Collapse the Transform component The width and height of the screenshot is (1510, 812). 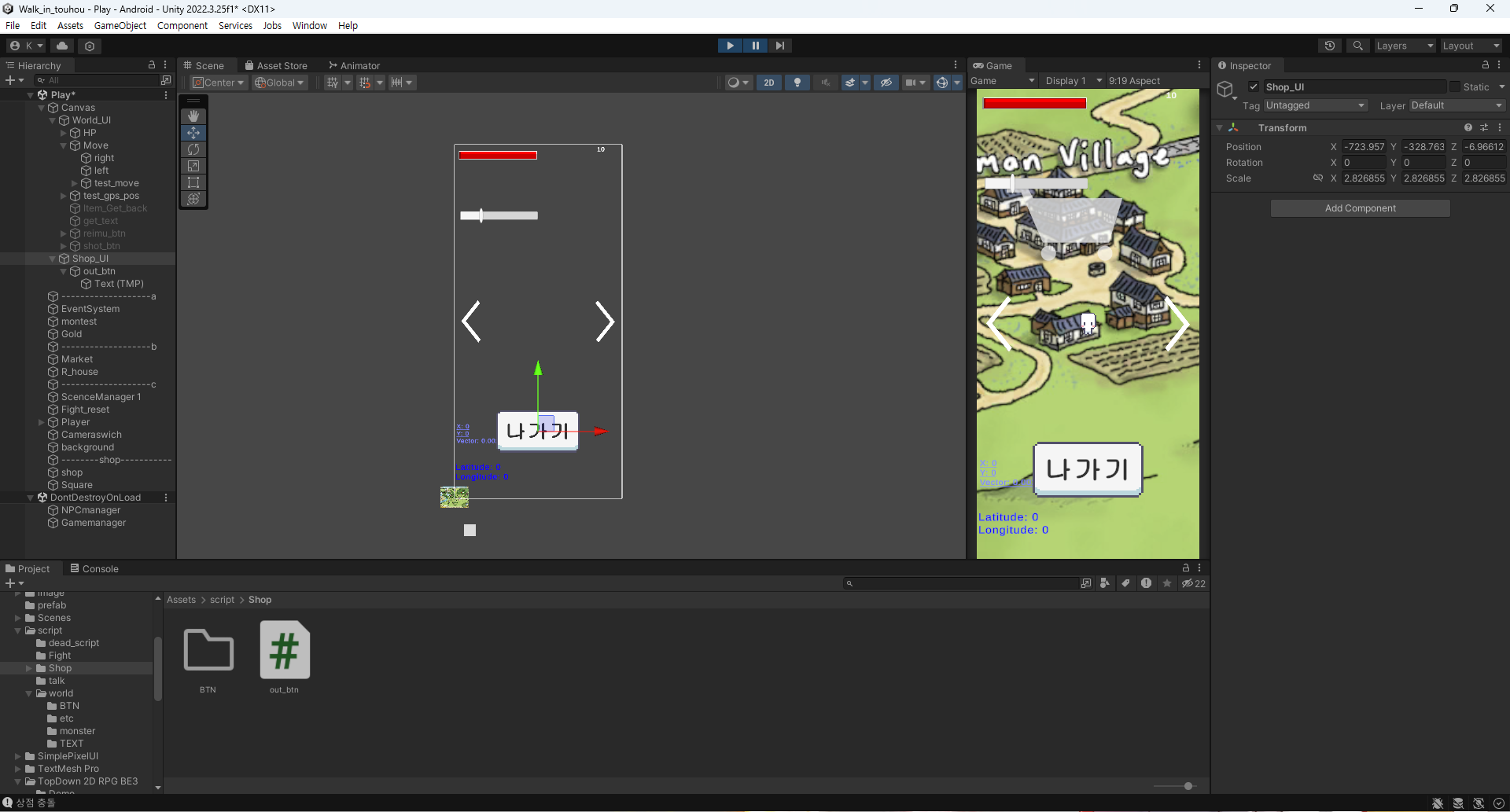(1220, 127)
